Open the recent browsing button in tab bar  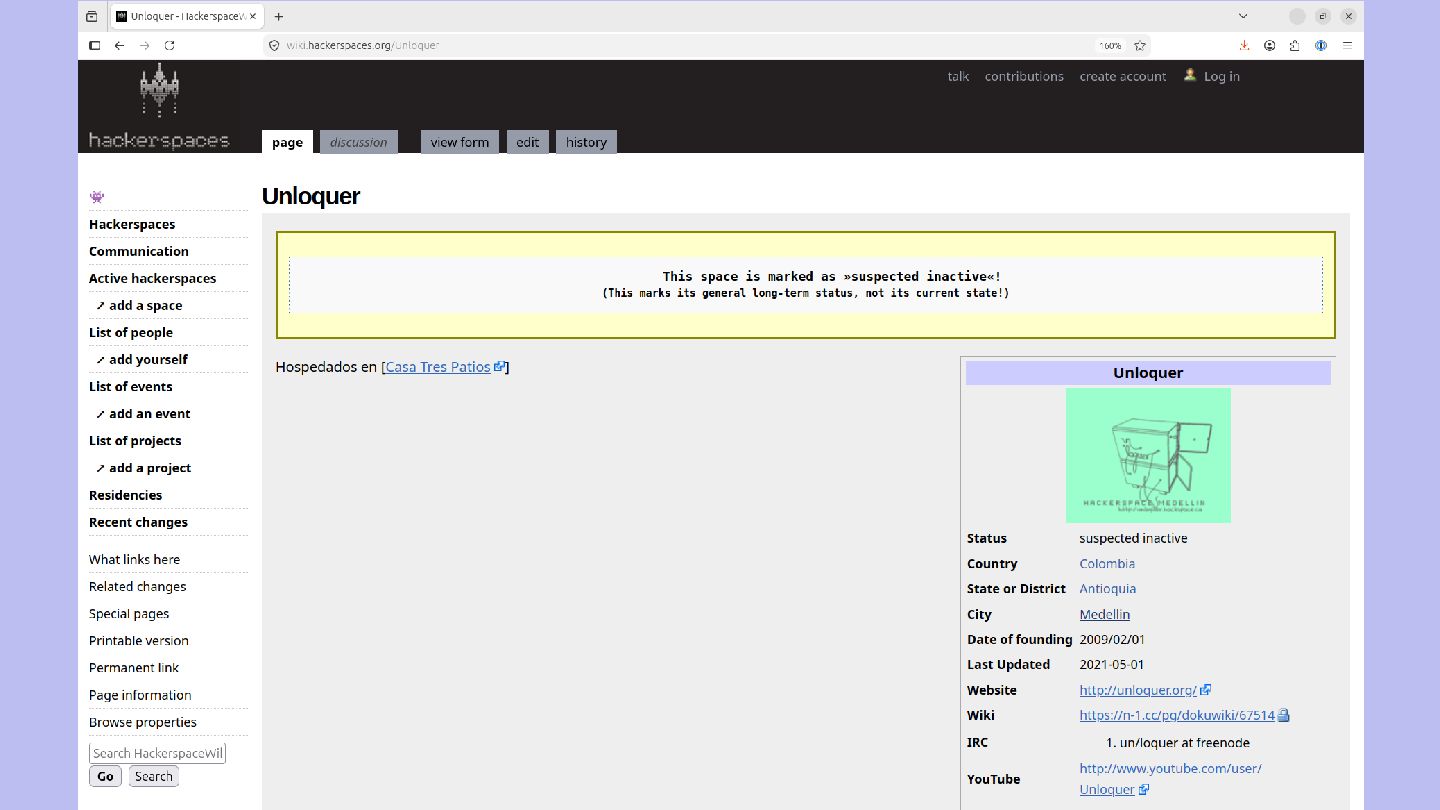tap(92, 16)
